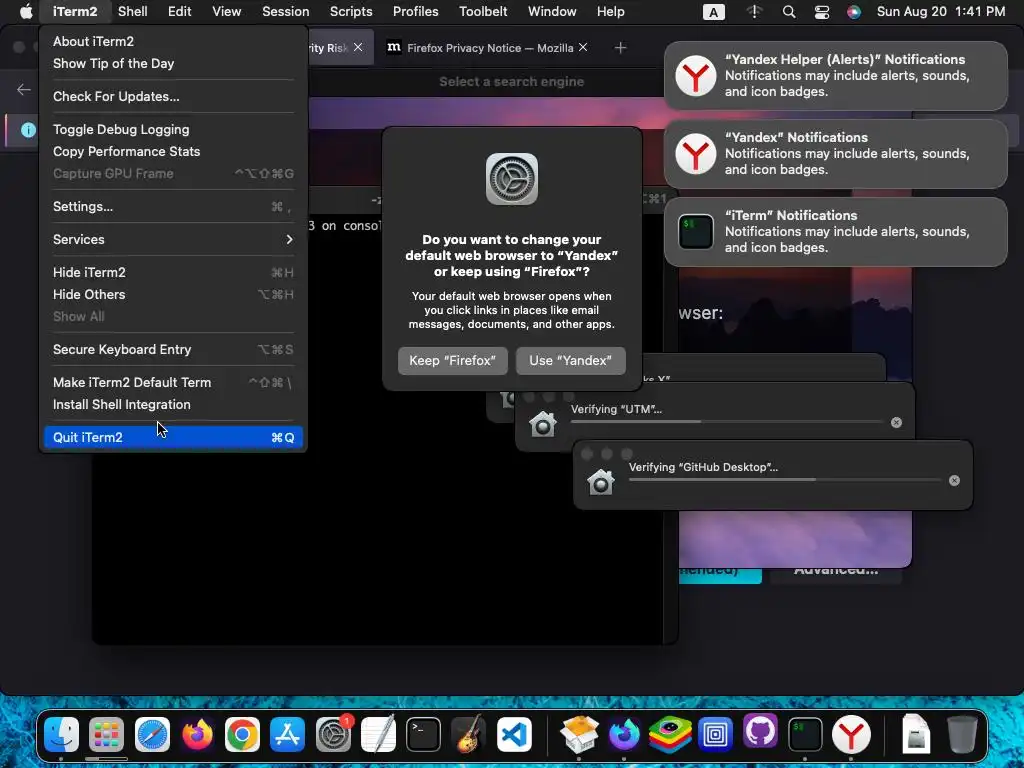Open Terminal from the dock

pyautogui.click(x=423, y=734)
